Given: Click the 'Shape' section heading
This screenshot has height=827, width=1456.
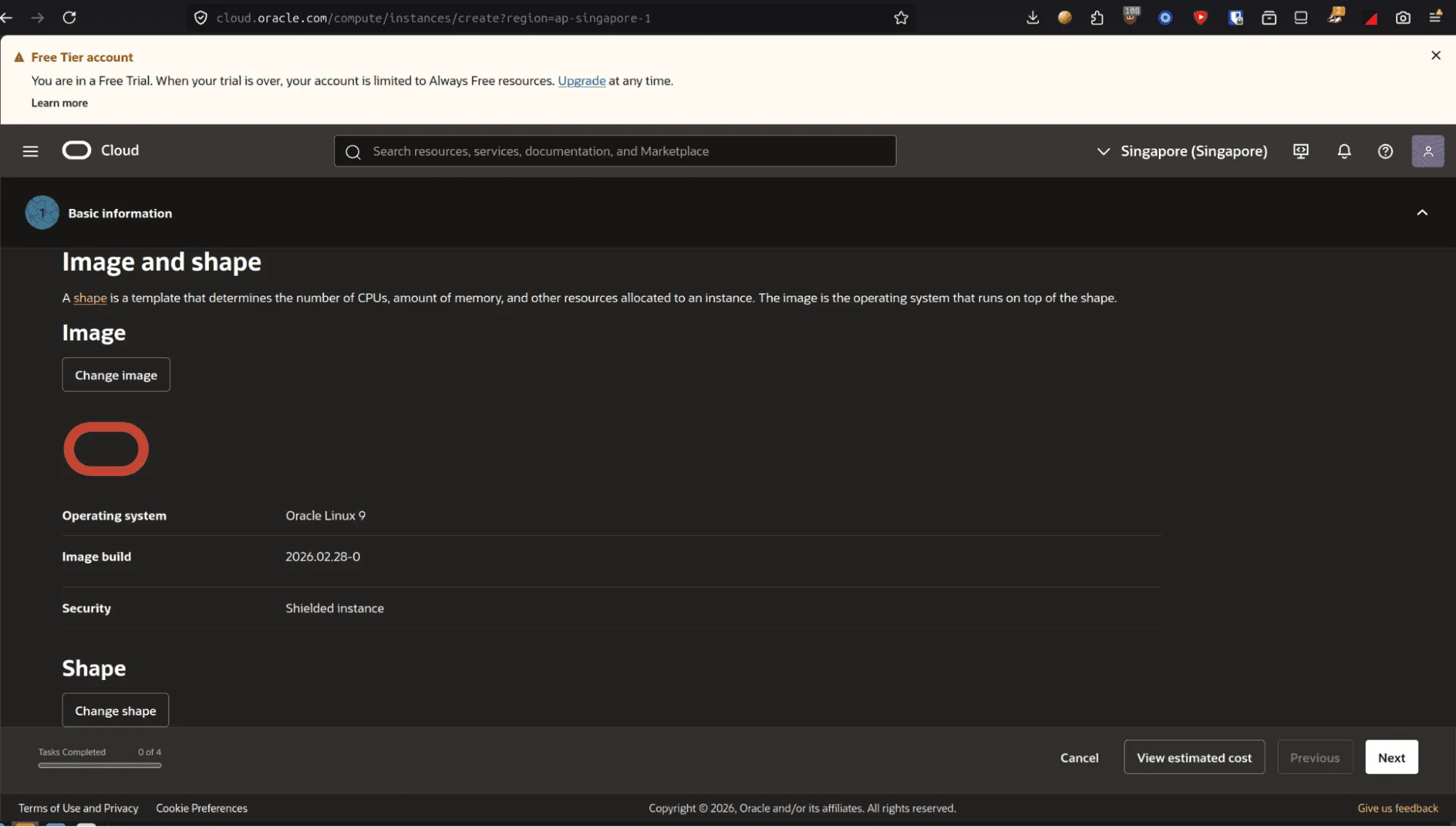Looking at the screenshot, I should [x=94, y=668].
